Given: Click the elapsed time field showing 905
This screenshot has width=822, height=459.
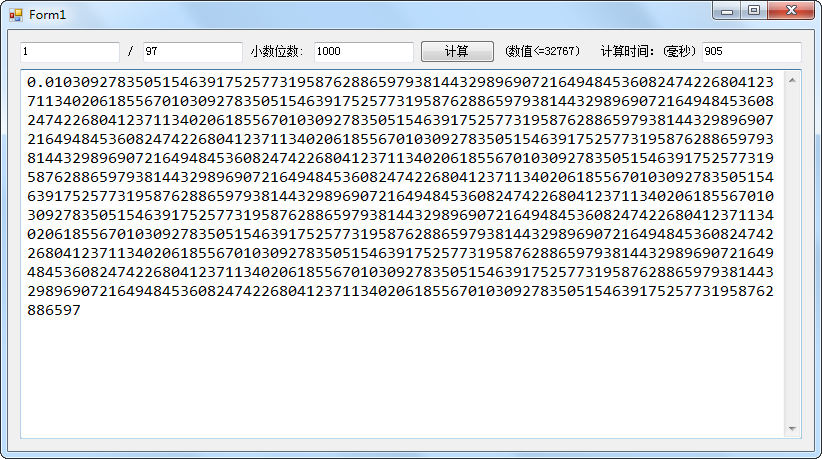Looking at the screenshot, I should (751, 52).
